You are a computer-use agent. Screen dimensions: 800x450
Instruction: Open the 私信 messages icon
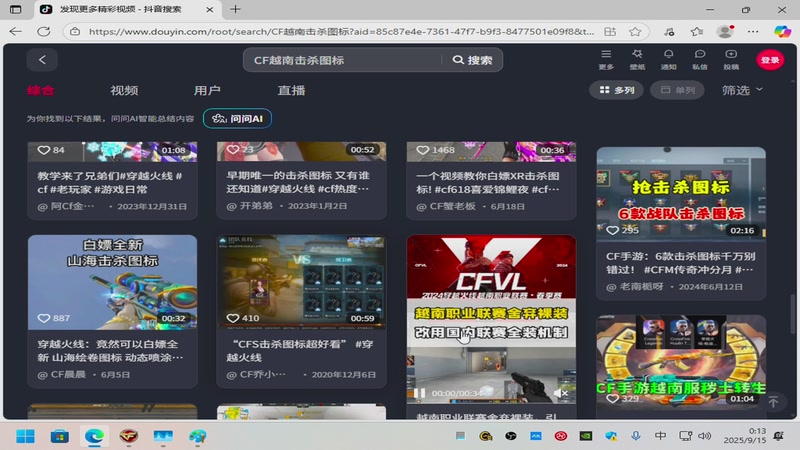click(699, 59)
